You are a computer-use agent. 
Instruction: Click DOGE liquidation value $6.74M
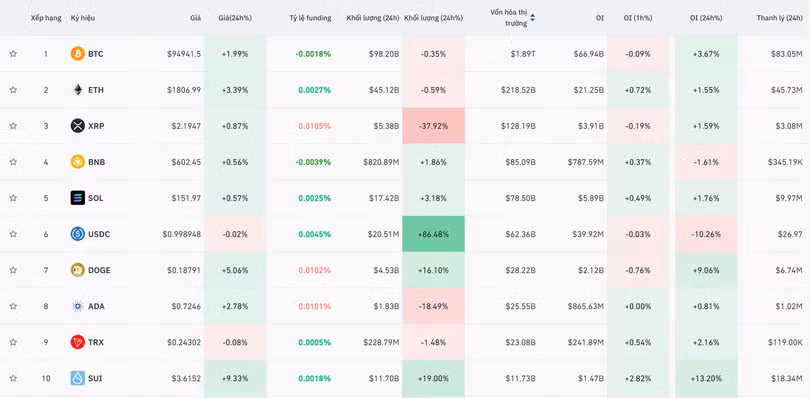789,270
